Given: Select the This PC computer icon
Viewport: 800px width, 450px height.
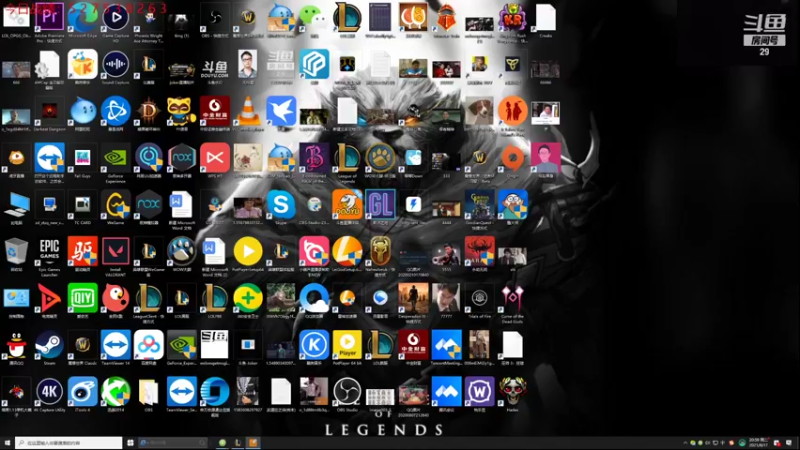Looking at the screenshot, I should (x=16, y=205).
